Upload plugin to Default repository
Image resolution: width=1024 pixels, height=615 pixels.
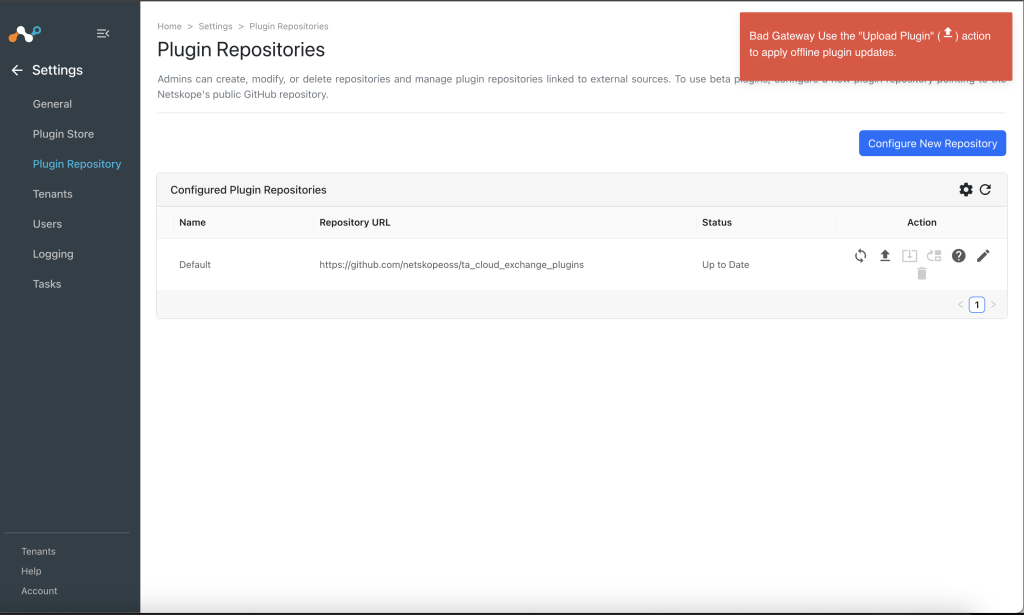pyautogui.click(x=885, y=255)
